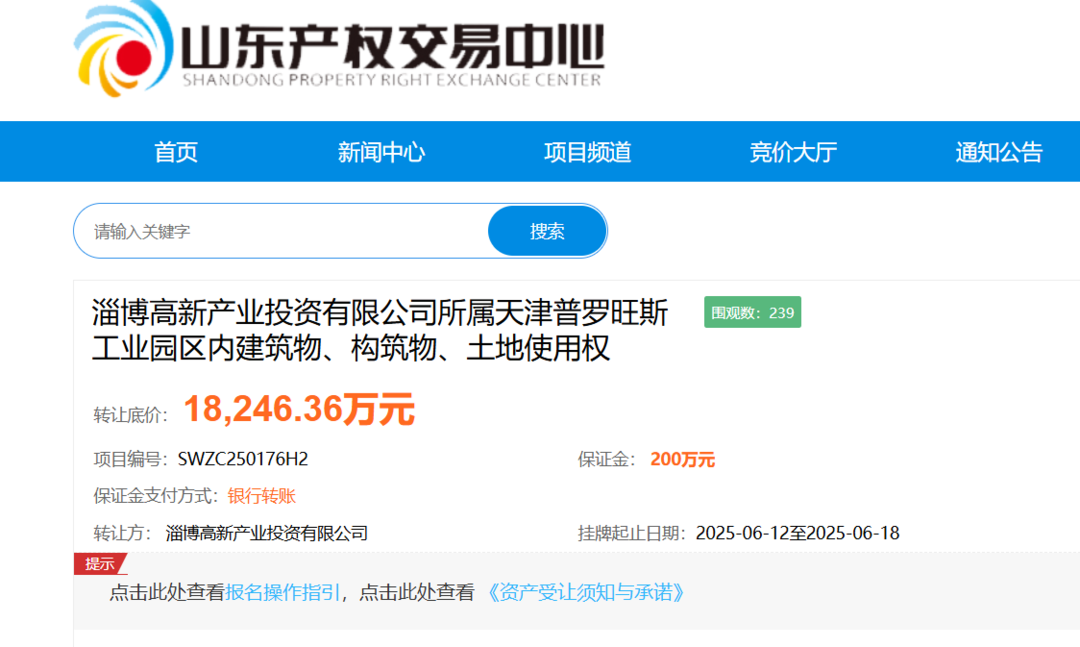Image resolution: width=1080 pixels, height=647 pixels.
Task: Click the project number SWZC250176H2
Action: click(243, 460)
